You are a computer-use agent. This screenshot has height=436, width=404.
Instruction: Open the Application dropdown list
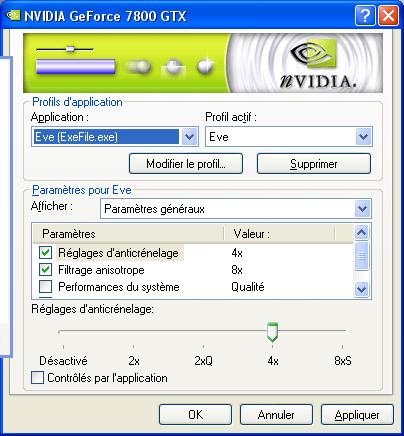pyautogui.click(x=190, y=136)
